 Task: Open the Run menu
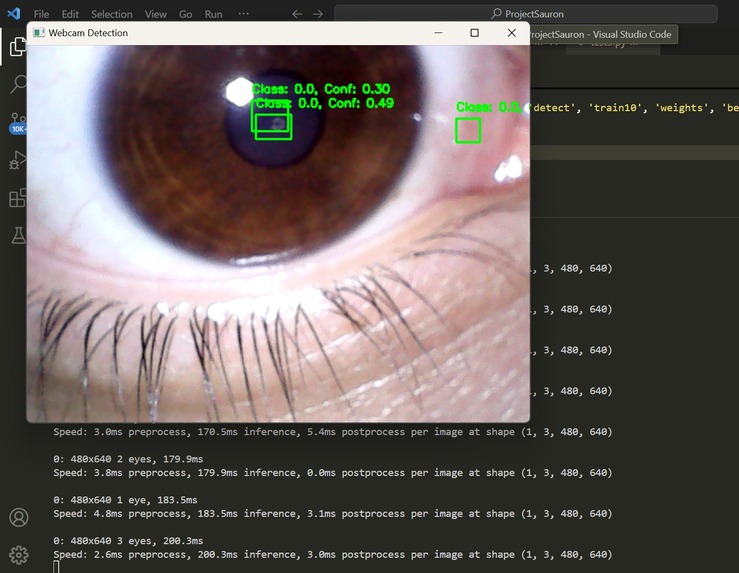point(213,14)
